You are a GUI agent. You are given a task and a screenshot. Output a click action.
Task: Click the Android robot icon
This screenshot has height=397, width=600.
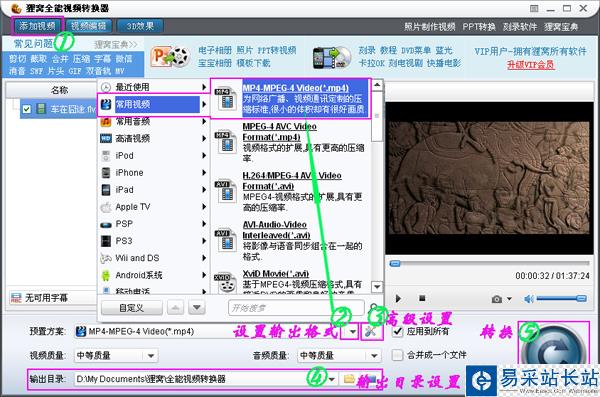tap(106, 275)
